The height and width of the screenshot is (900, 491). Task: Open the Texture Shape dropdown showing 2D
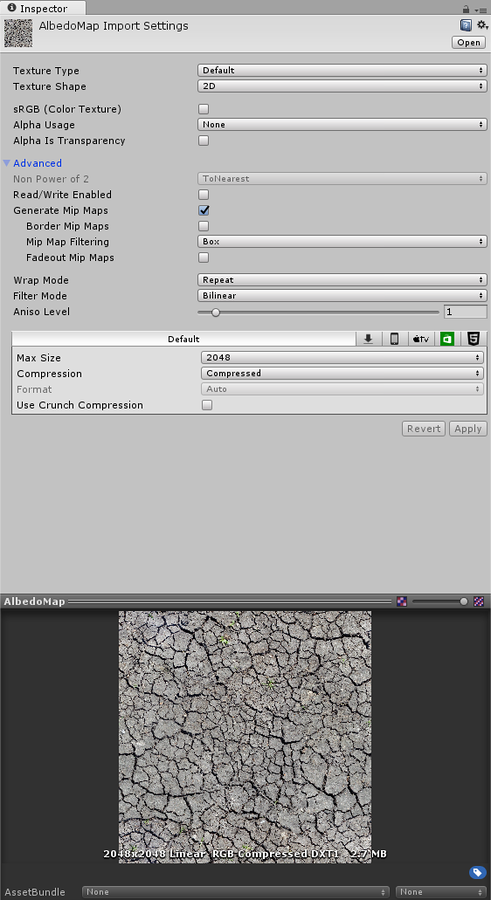[x=342, y=86]
